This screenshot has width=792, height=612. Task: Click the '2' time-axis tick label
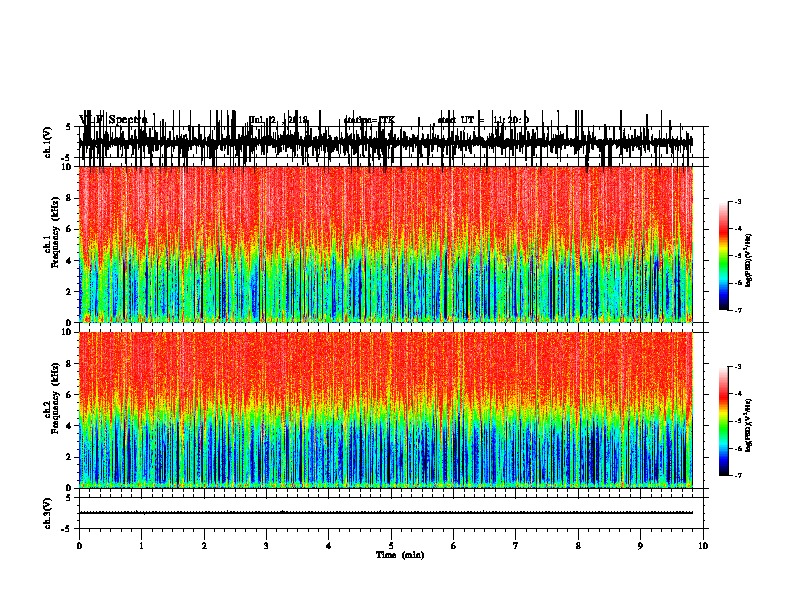(x=204, y=546)
